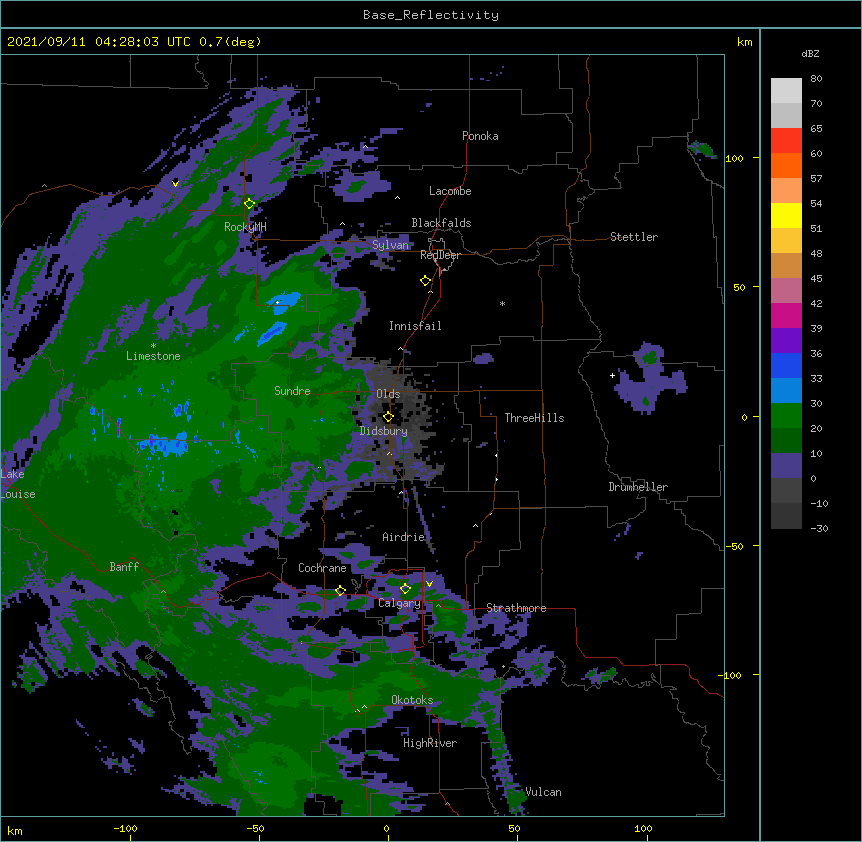Click the Stettler town label
Image resolution: width=862 pixels, height=842 pixels.
(x=634, y=237)
